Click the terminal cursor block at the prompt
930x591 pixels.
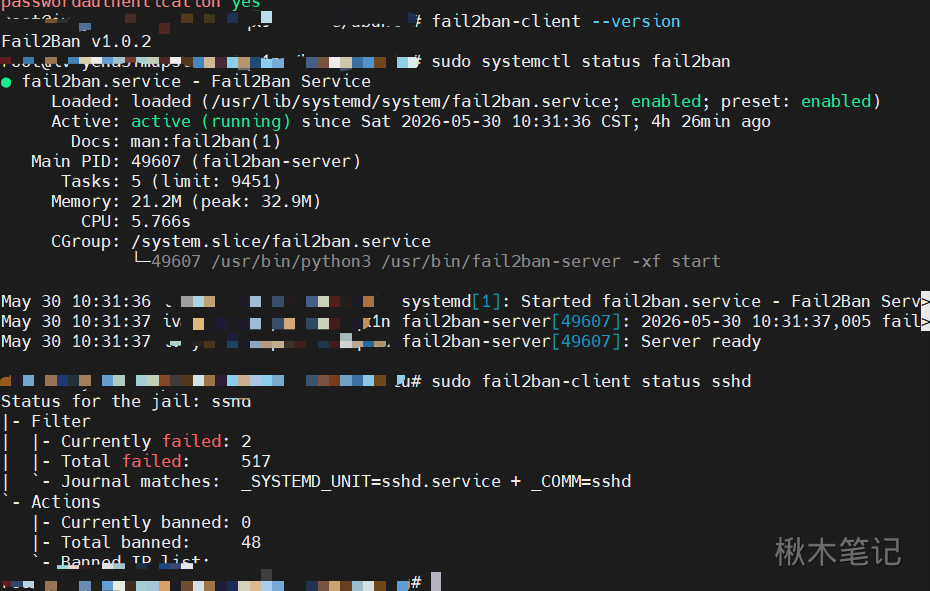(x=436, y=582)
